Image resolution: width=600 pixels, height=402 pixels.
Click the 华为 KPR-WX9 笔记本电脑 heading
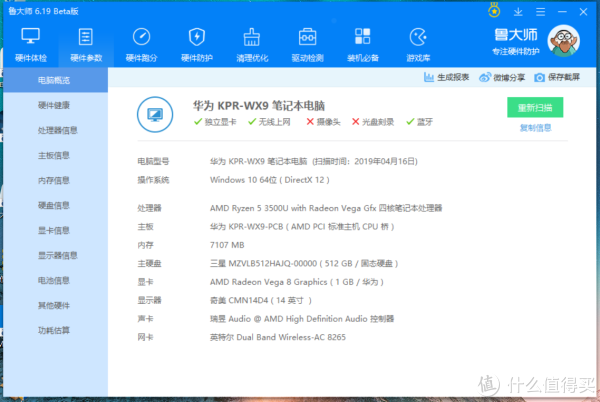(x=259, y=106)
